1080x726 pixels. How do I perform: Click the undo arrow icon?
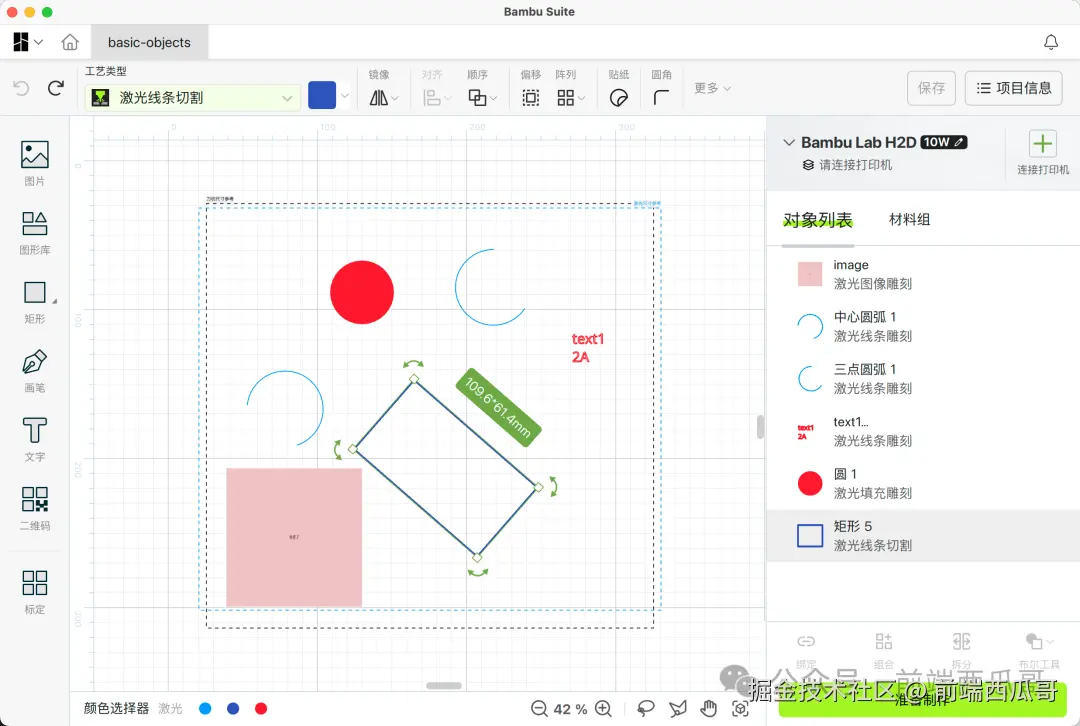point(21,88)
